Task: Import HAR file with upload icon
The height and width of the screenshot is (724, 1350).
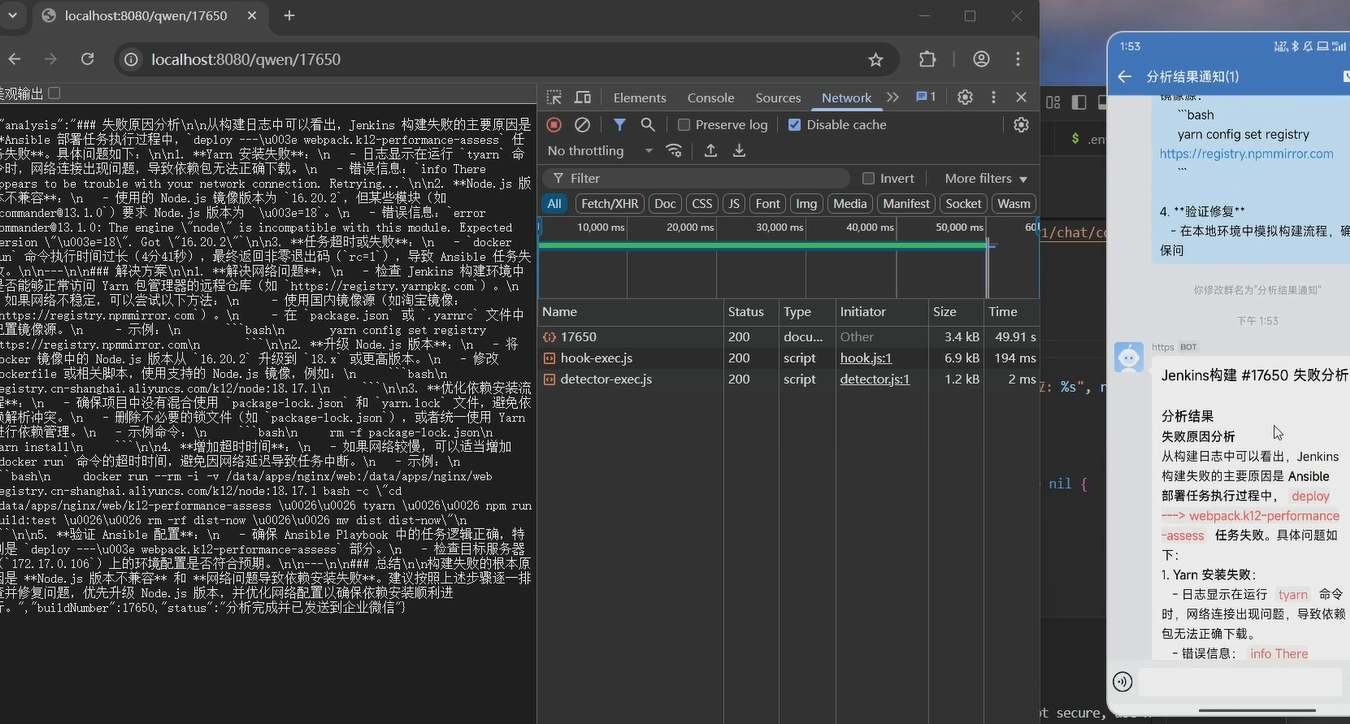Action: [710, 151]
